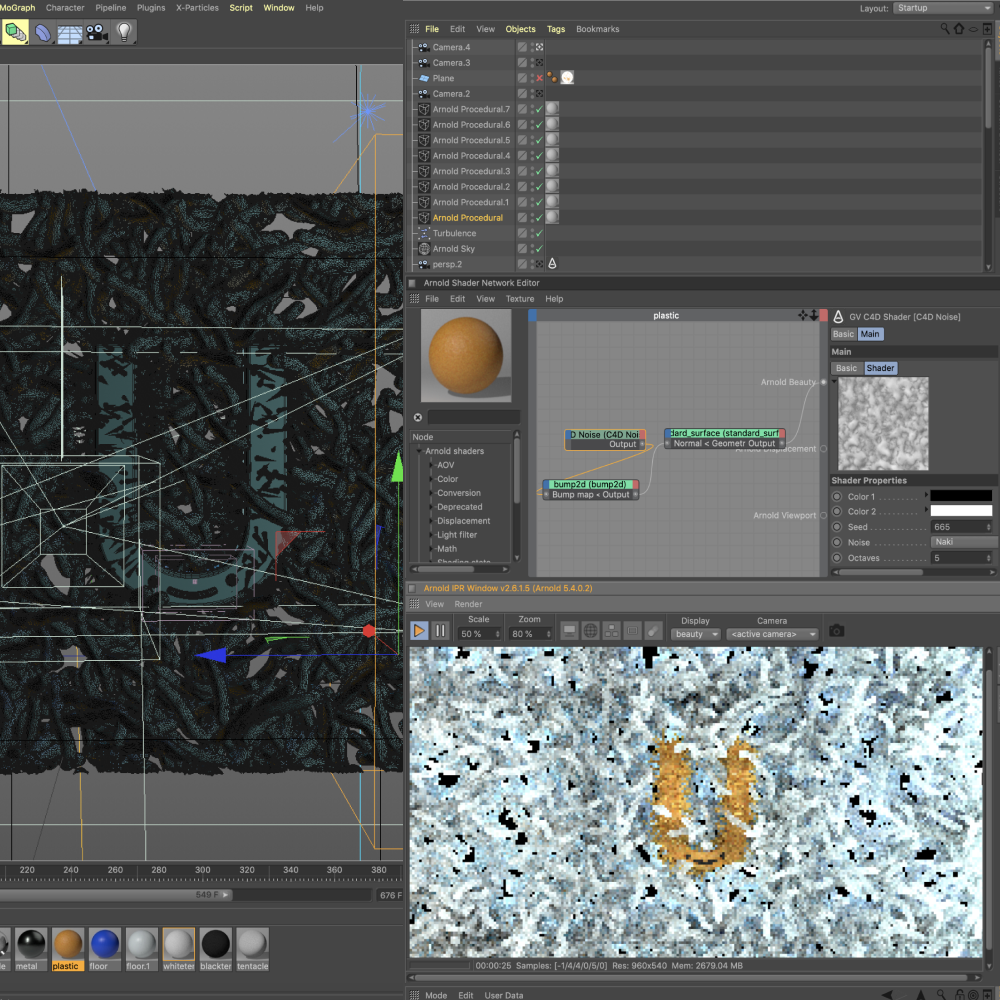This screenshot has width=1000, height=1000.
Task: Toggle Arnold Sky enable checkmark
Action: (540, 248)
